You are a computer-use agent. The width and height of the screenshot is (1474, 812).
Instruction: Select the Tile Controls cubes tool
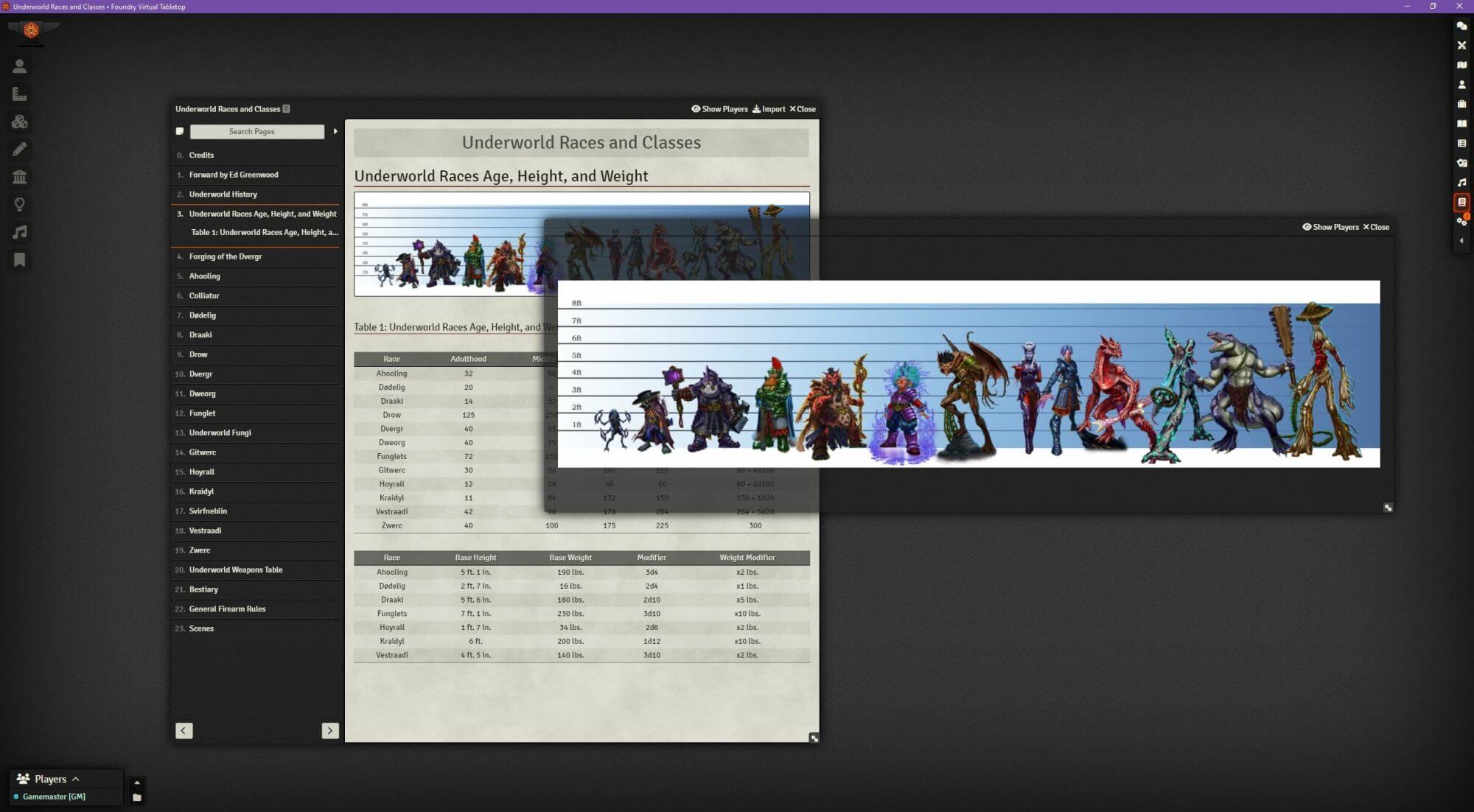20,122
